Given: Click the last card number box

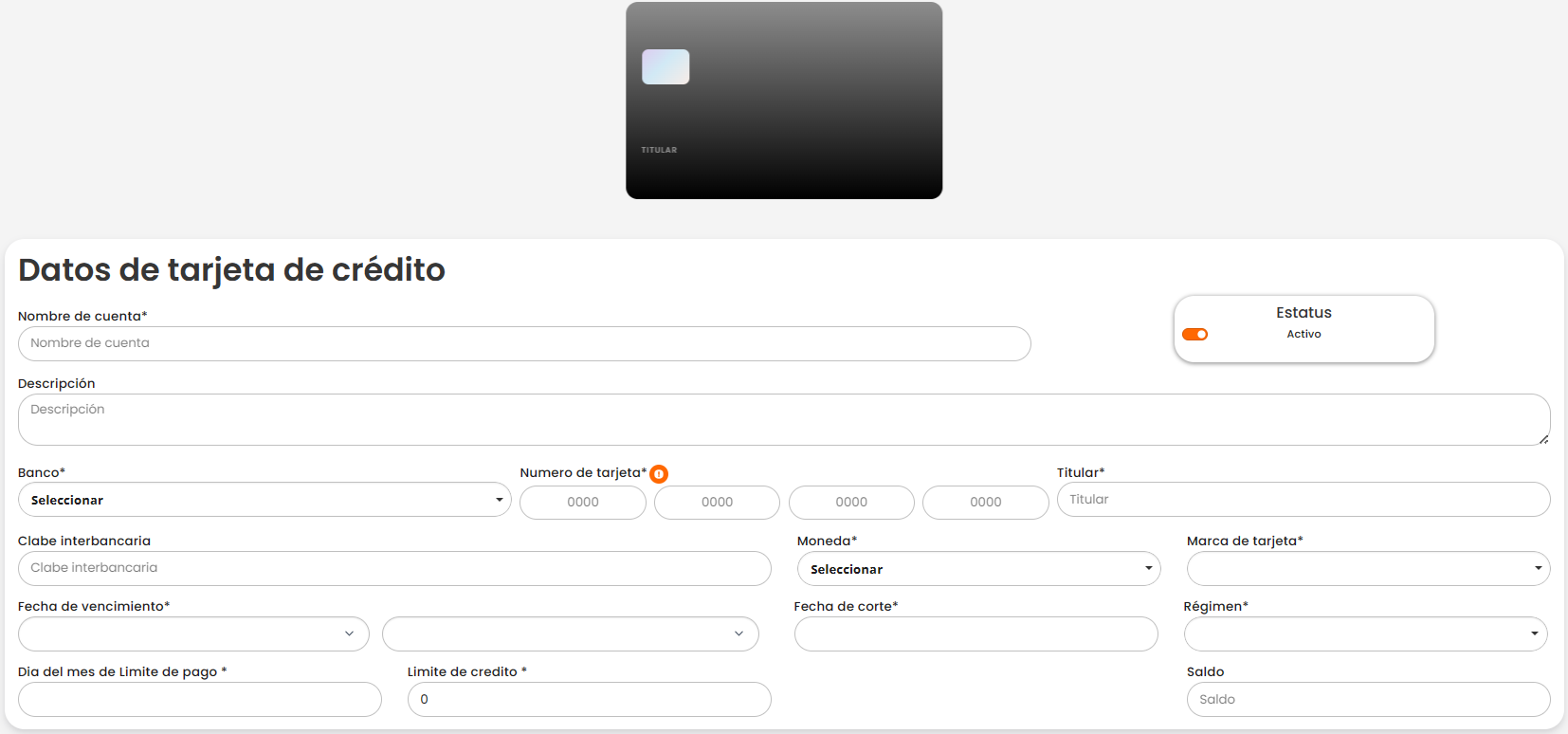Looking at the screenshot, I should pos(985,503).
